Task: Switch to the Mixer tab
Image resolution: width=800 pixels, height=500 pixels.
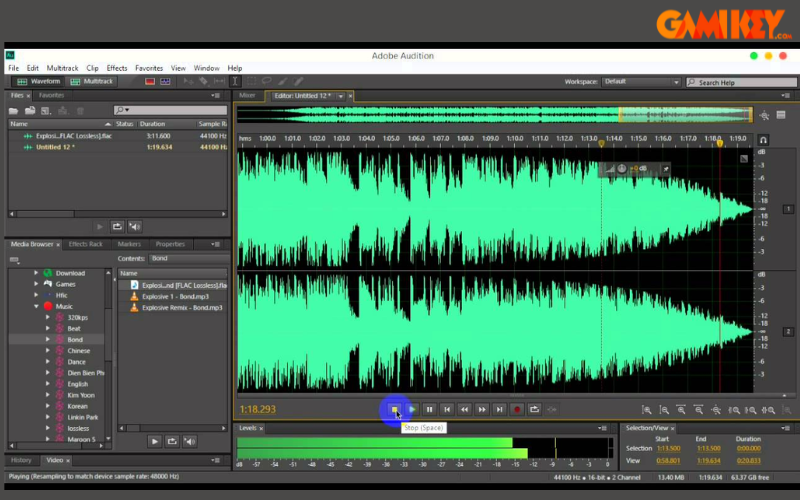Action: (x=247, y=95)
